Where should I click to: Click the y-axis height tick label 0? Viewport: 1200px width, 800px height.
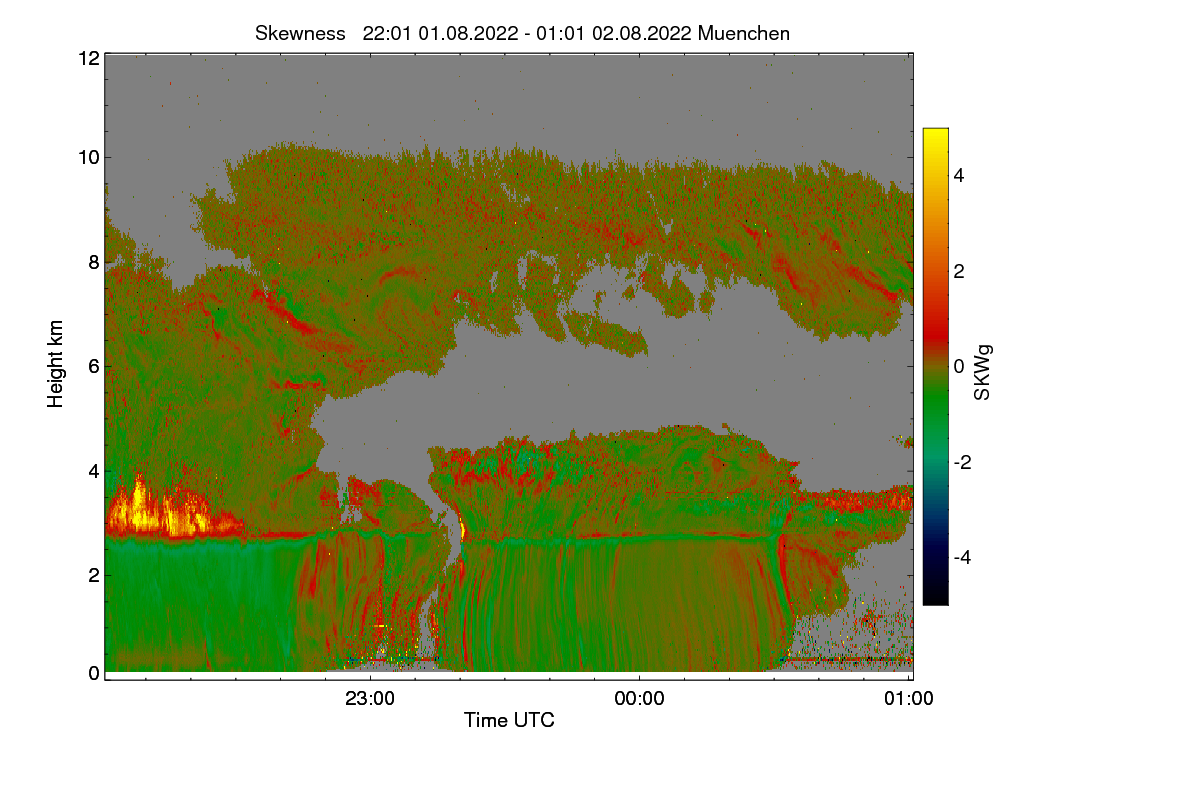(93, 673)
